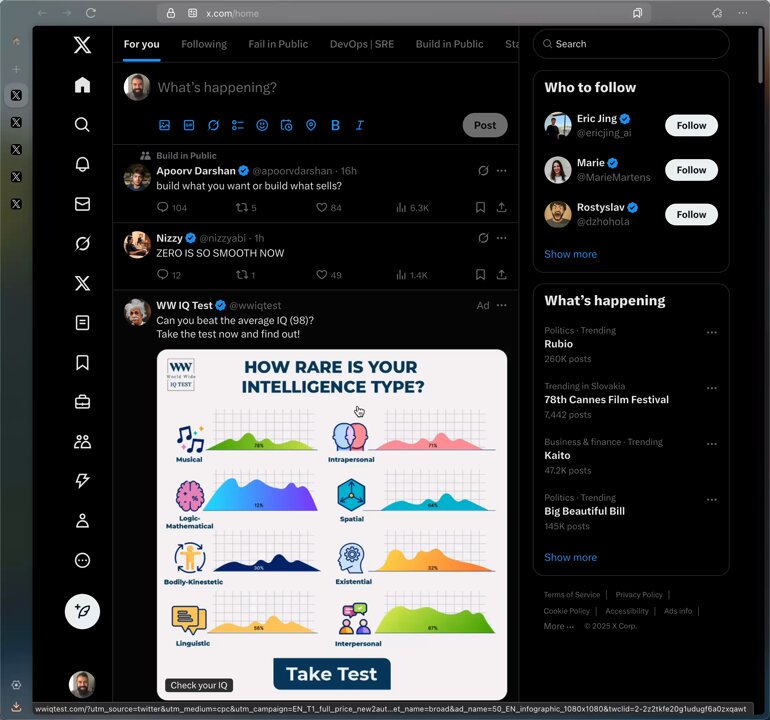
Task: Open more menu on WW IQ Test ad
Action: pos(501,305)
